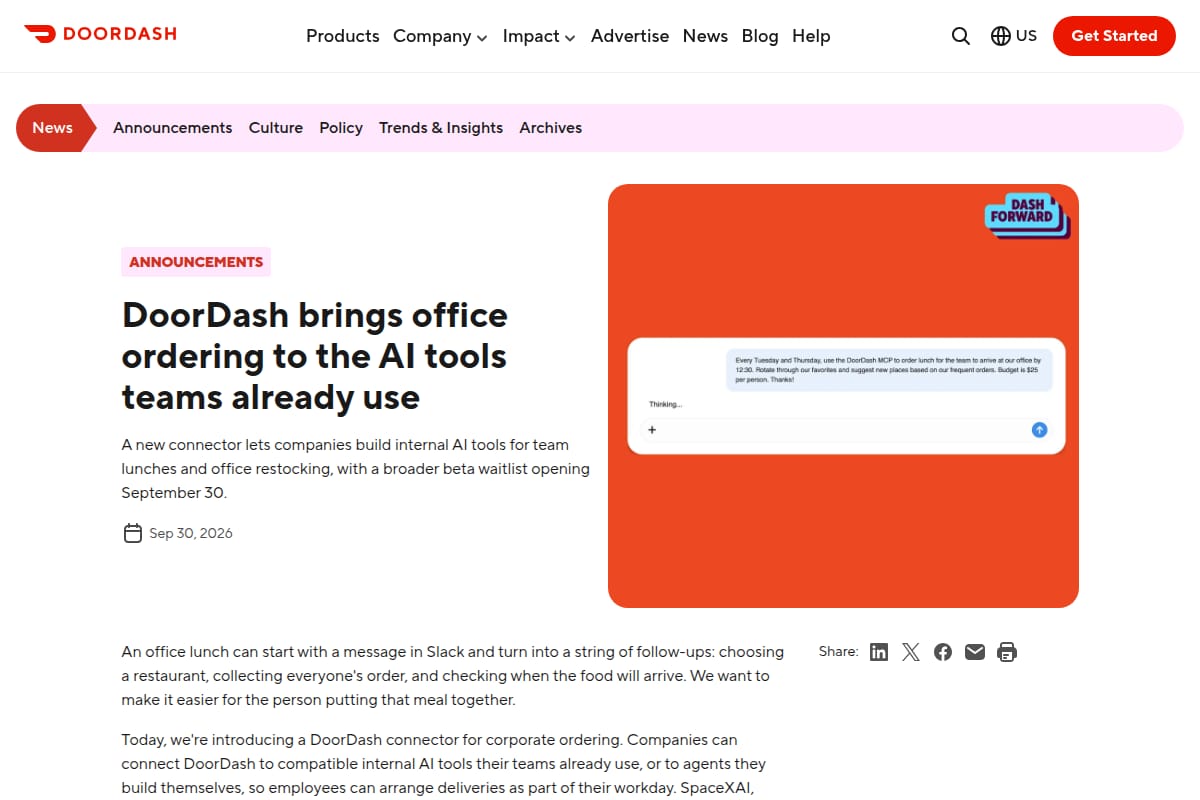Share article on X
The image size is (1200, 800).
(911, 652)
